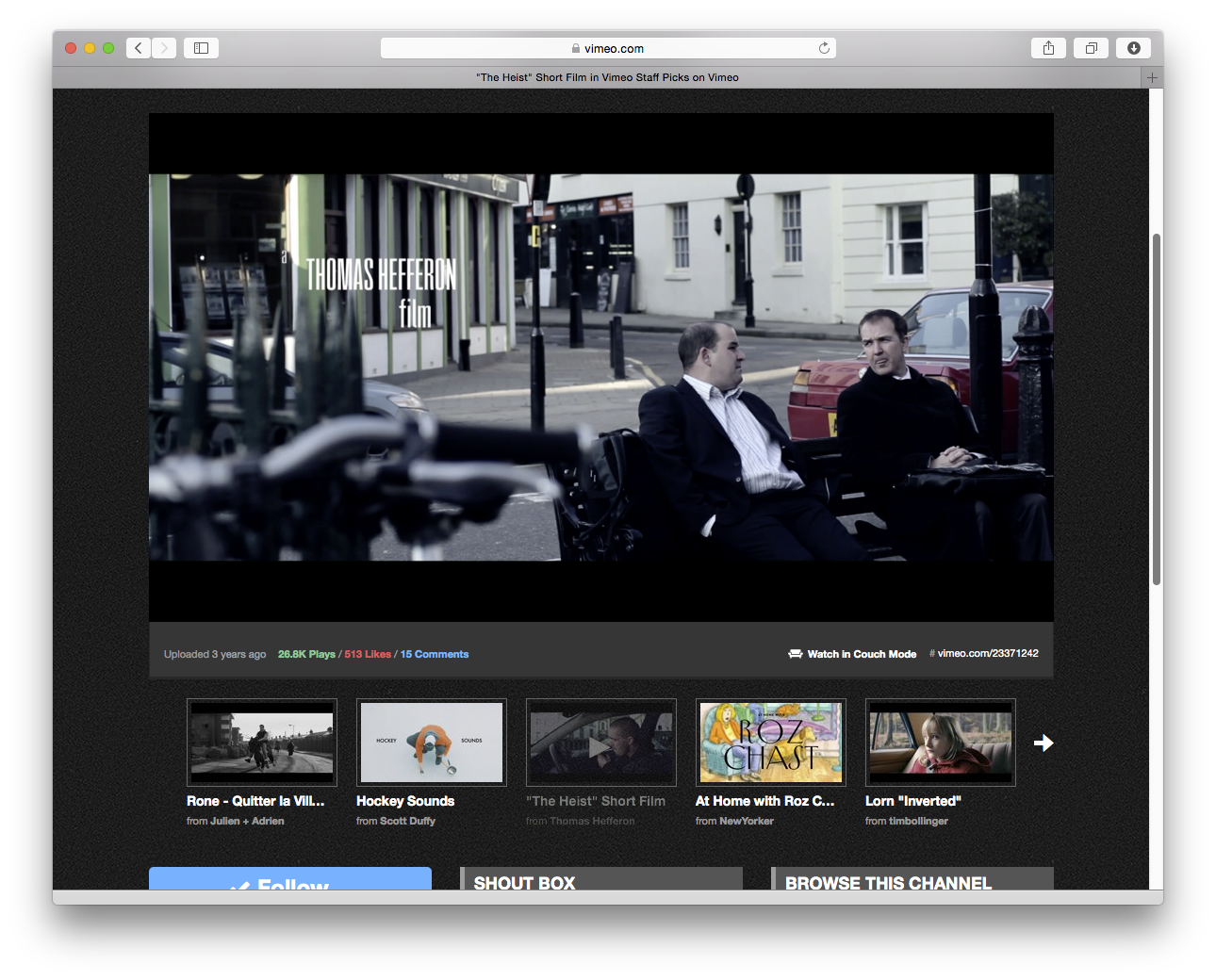Open timbollinger's profile link

tap(918, 822)
